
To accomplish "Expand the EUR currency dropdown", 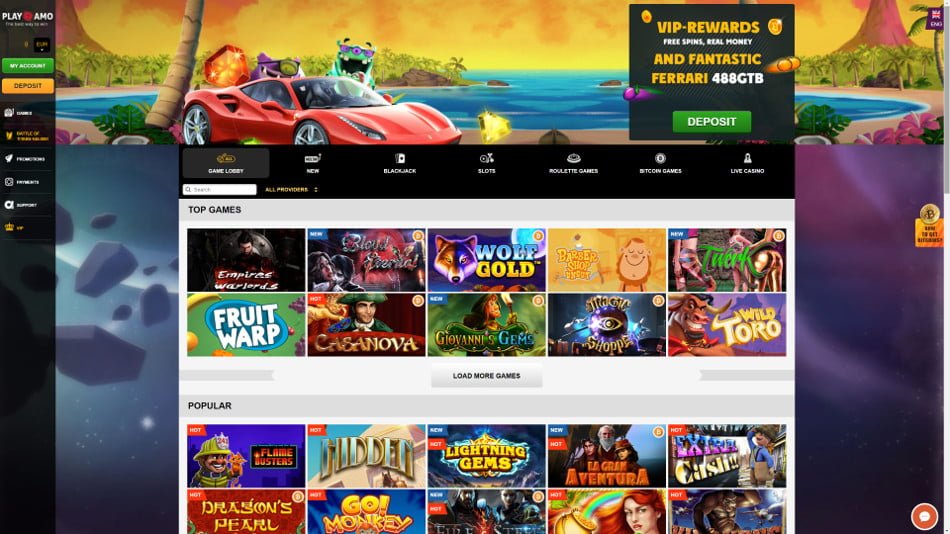I will tap(42, 45).
